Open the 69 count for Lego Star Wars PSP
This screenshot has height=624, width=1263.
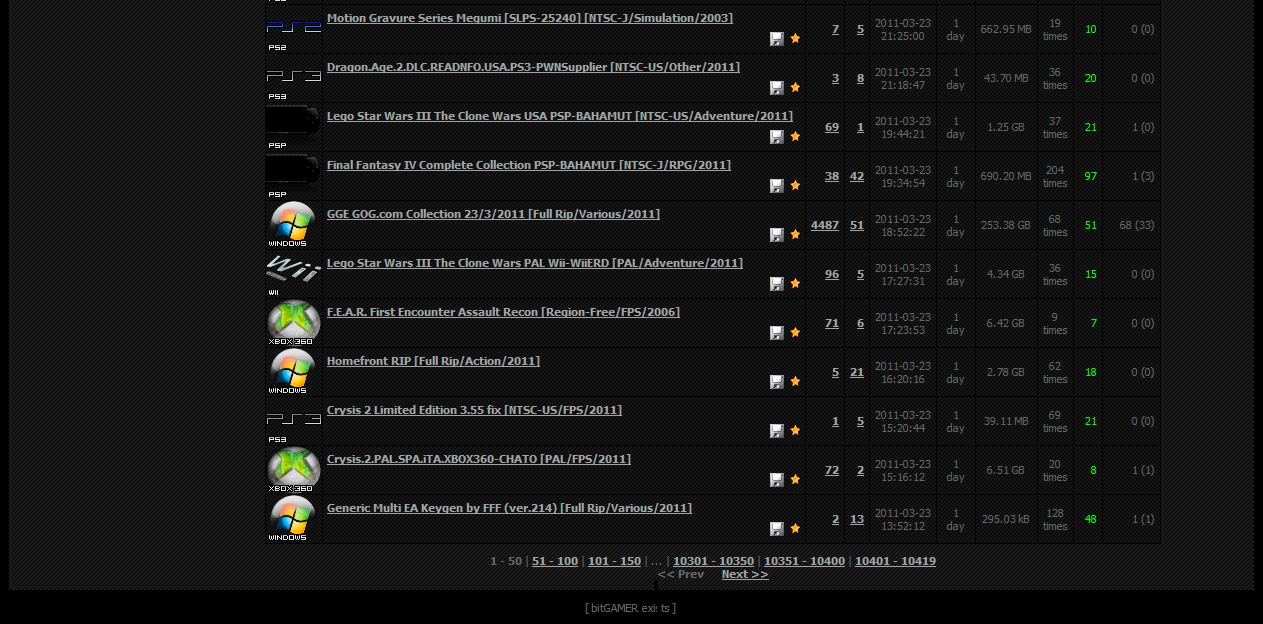pyautogui.click(x=832, y=127)
